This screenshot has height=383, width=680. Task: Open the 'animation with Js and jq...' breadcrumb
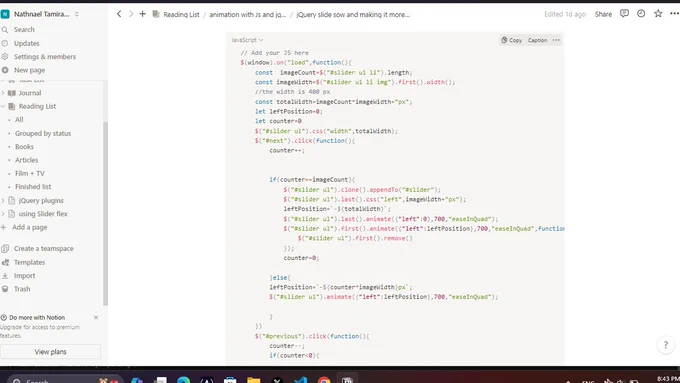point(248,15)
